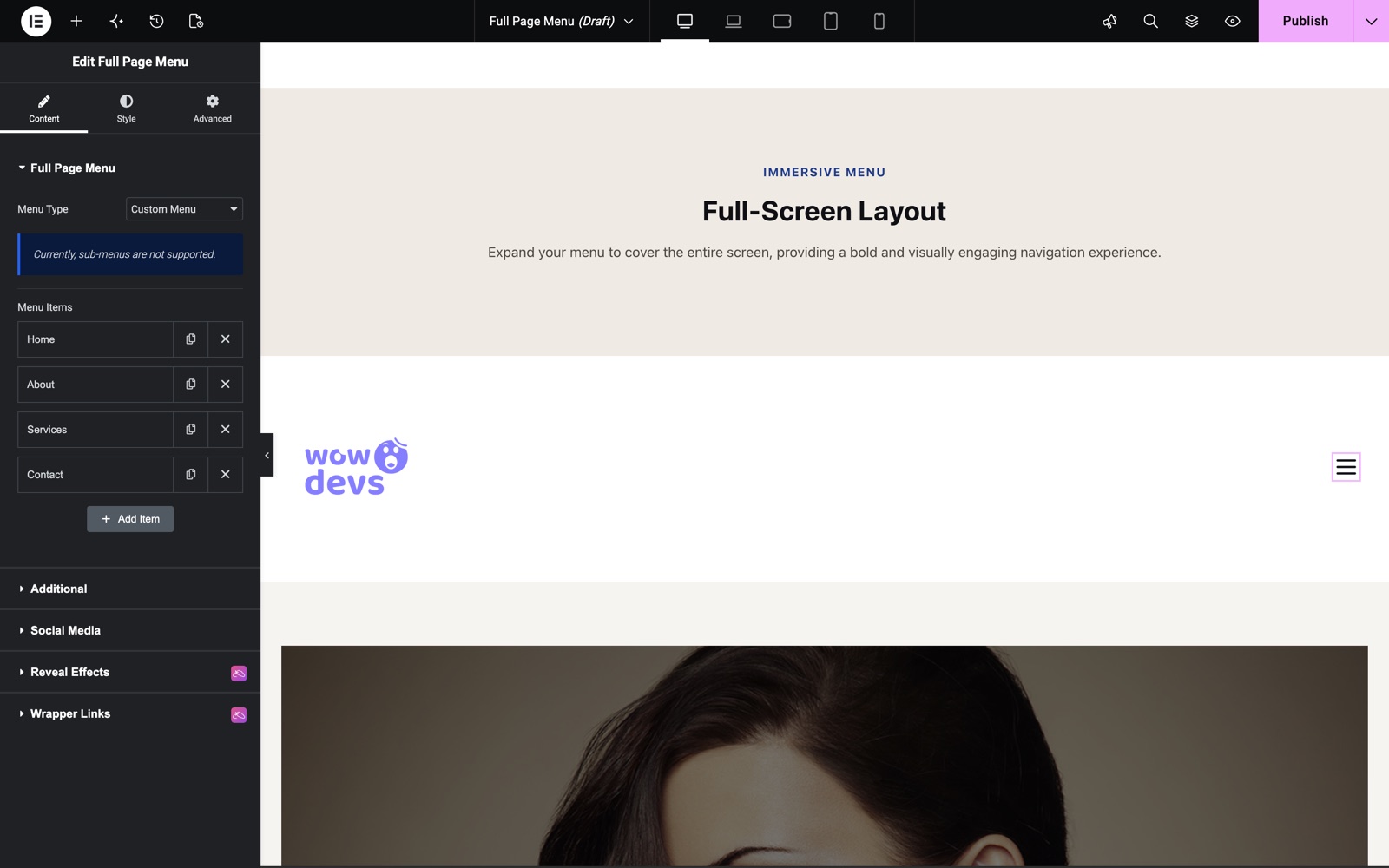Switch to mobile portrait view
1389x868 pixels.
point(879,21)
